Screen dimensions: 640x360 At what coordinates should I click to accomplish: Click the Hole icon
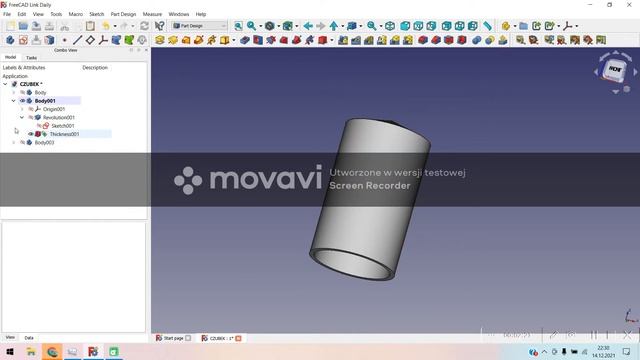[x=258, y=40]
